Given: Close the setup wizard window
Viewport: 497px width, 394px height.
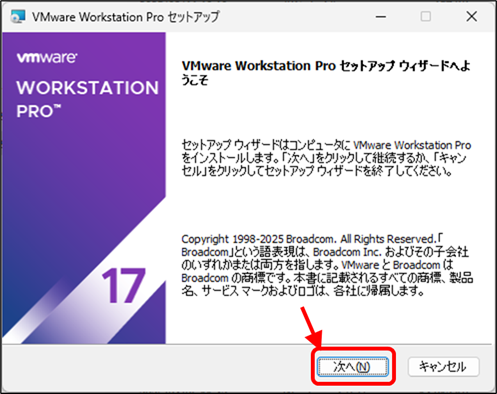Looking at the screenshot, I should [x=471, y=16].
